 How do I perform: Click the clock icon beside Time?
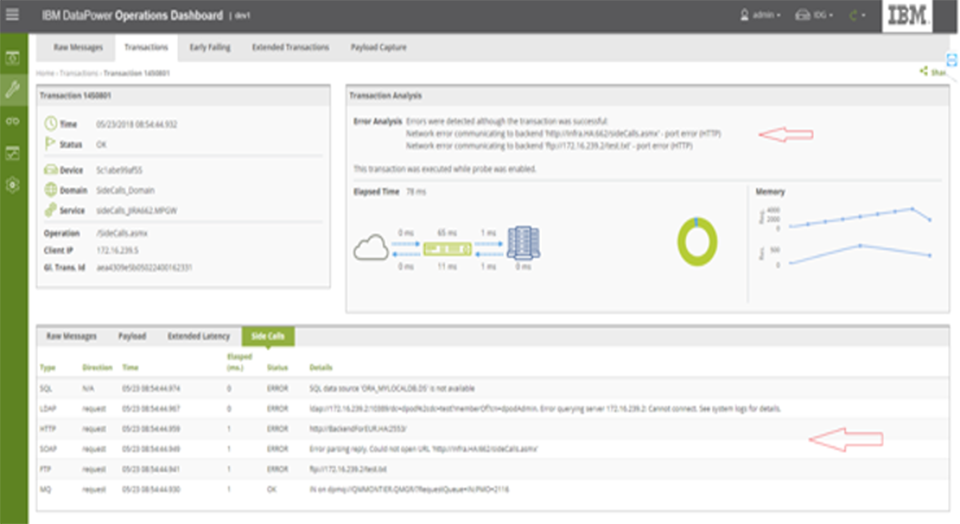[50, 124]
